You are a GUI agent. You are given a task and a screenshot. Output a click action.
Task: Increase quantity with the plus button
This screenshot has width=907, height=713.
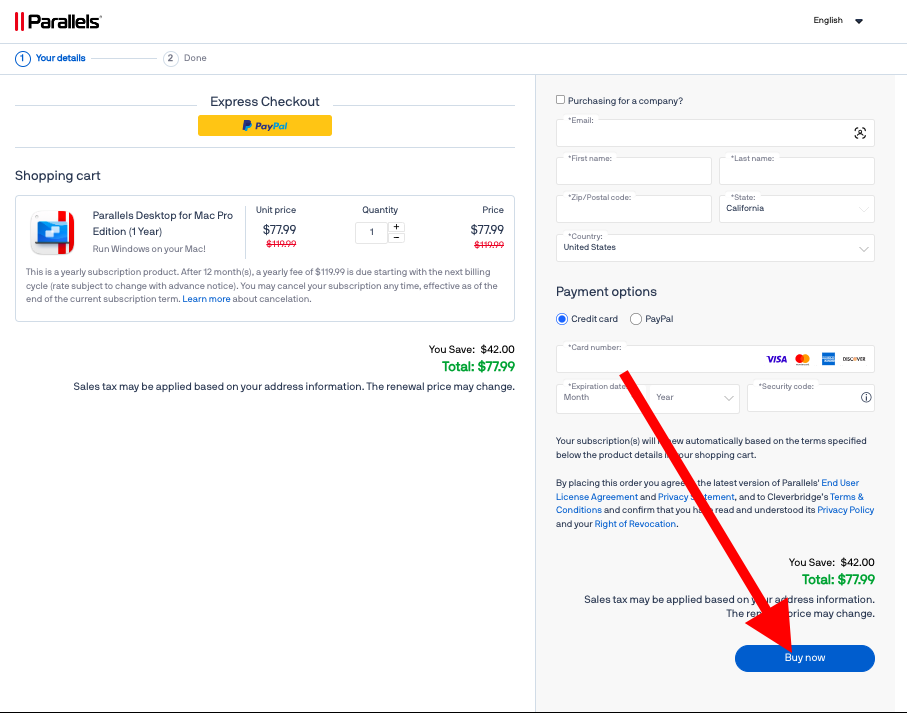point(397,227)
